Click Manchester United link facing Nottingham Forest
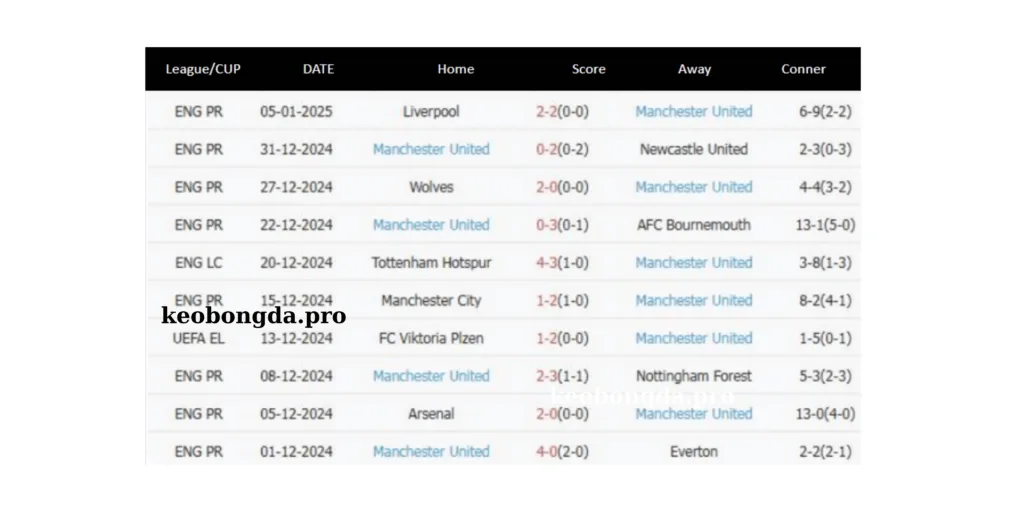1024x512 pixels. tap(431, 376)
